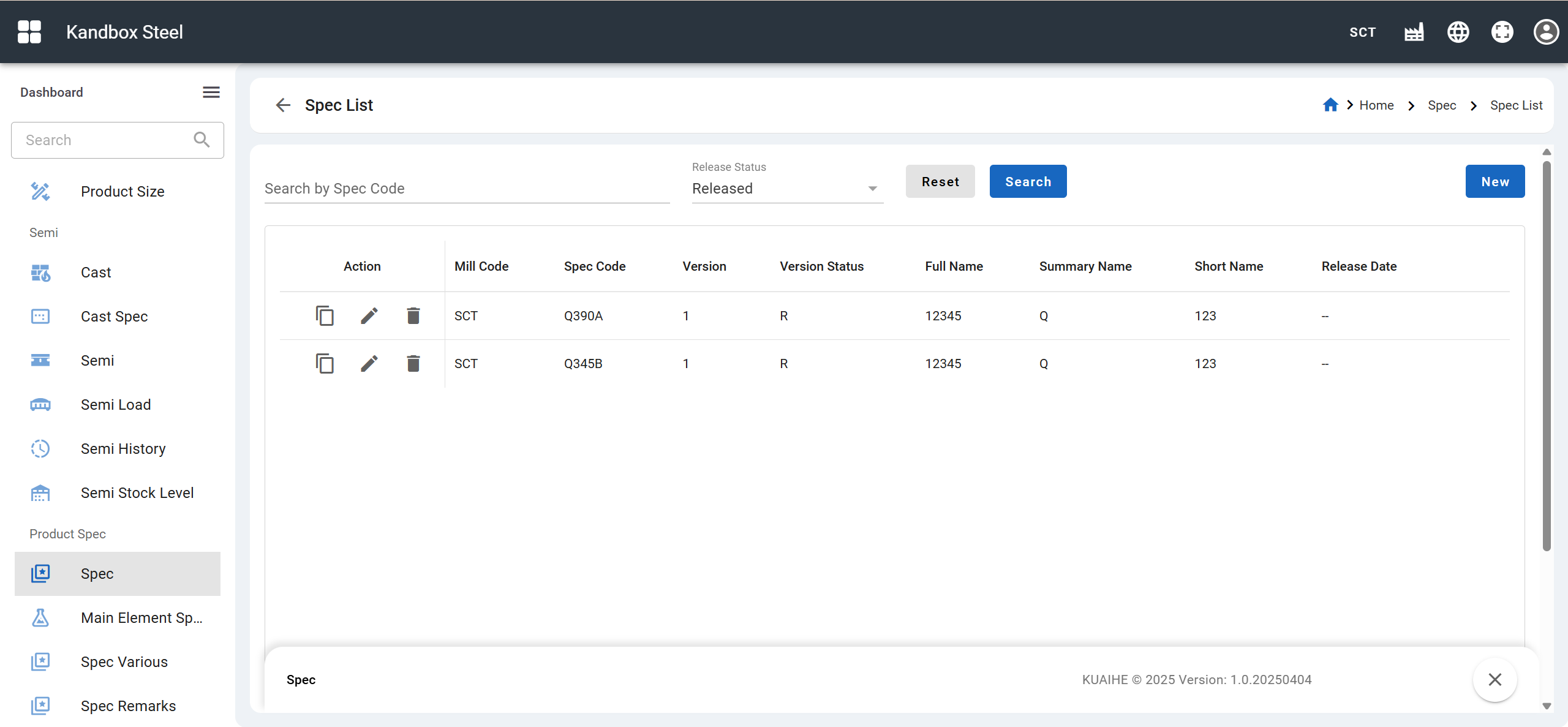The image size is (1568, 727).
Task: Open the user account profile icon
Action: point(1545,32)
